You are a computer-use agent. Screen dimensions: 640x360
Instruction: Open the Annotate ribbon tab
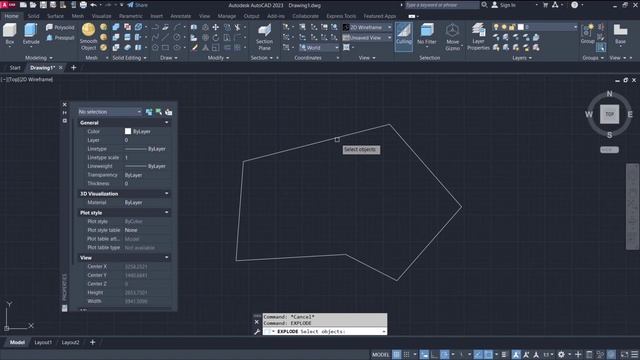pyautogui.click(x=180, y=16)
